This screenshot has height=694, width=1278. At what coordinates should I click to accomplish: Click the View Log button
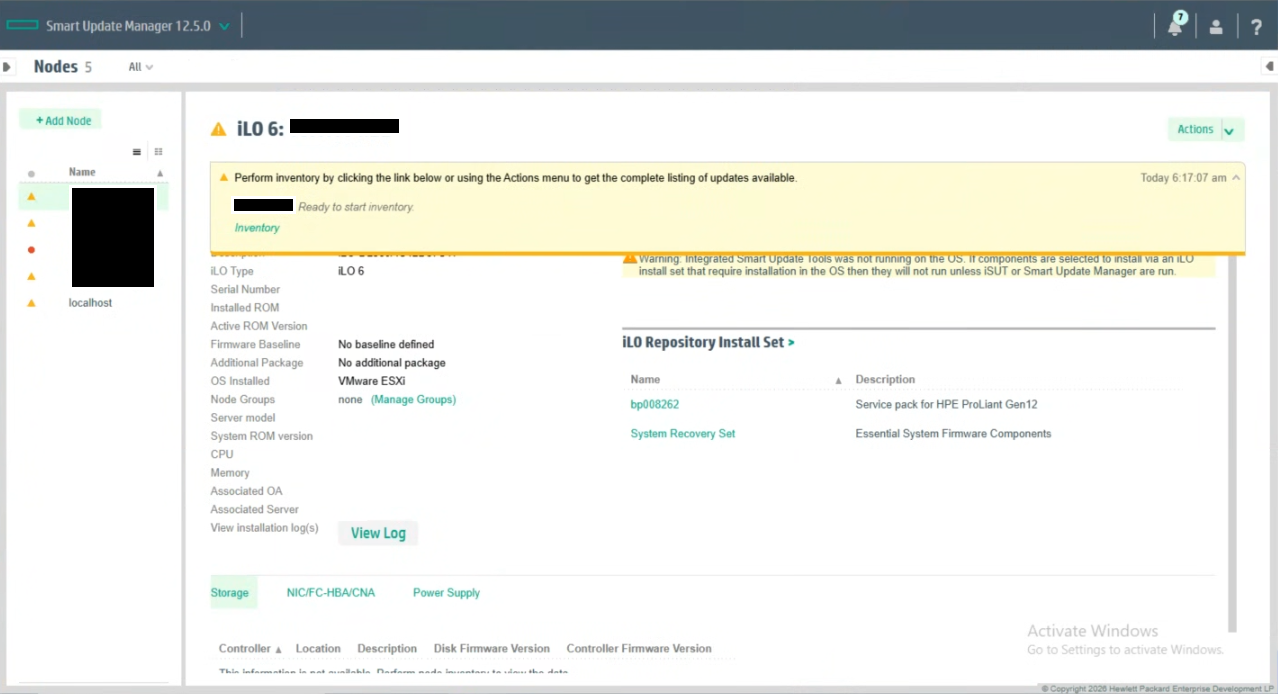tap(378, 533)
